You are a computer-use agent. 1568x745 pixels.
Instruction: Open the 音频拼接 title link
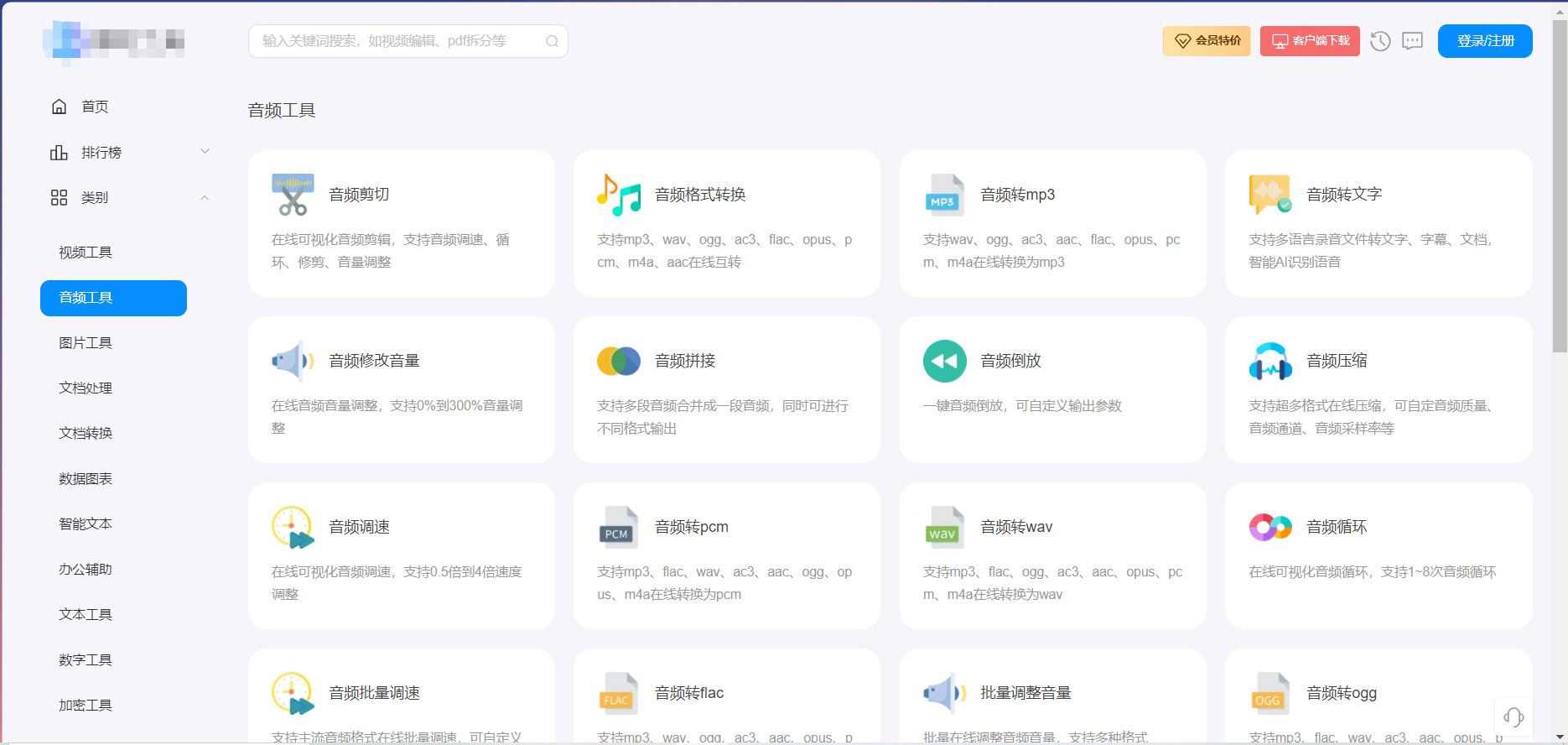tap(685, 361)
